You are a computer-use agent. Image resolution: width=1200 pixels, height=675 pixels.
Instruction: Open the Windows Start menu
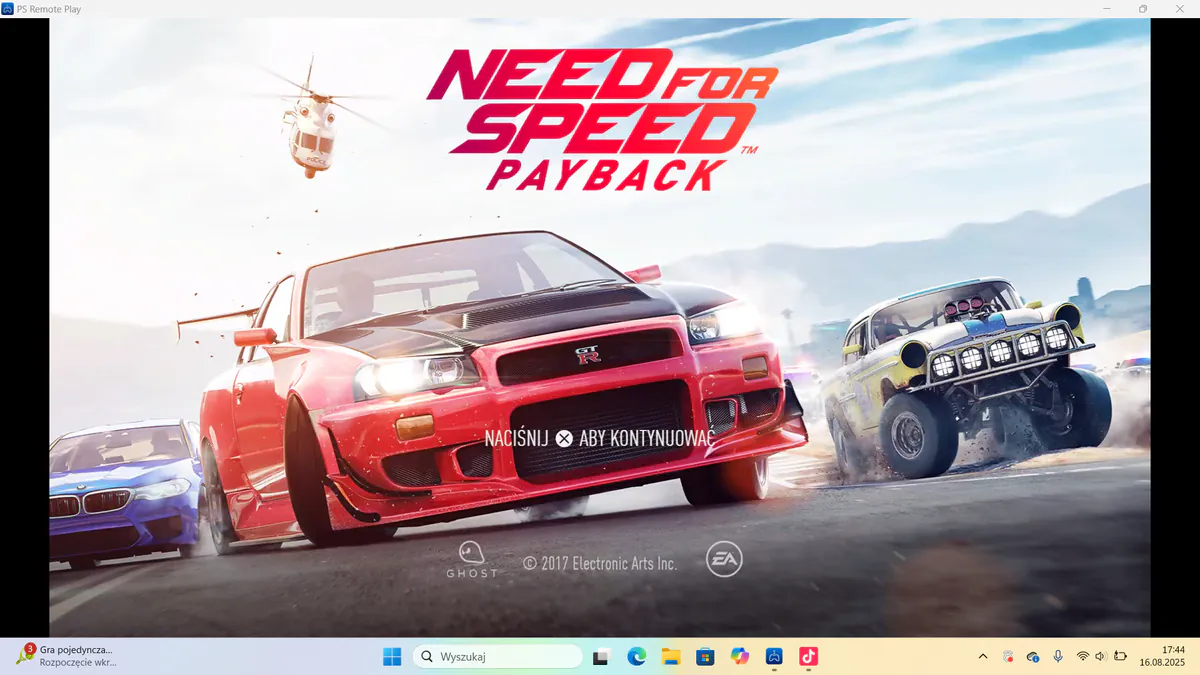392,656
